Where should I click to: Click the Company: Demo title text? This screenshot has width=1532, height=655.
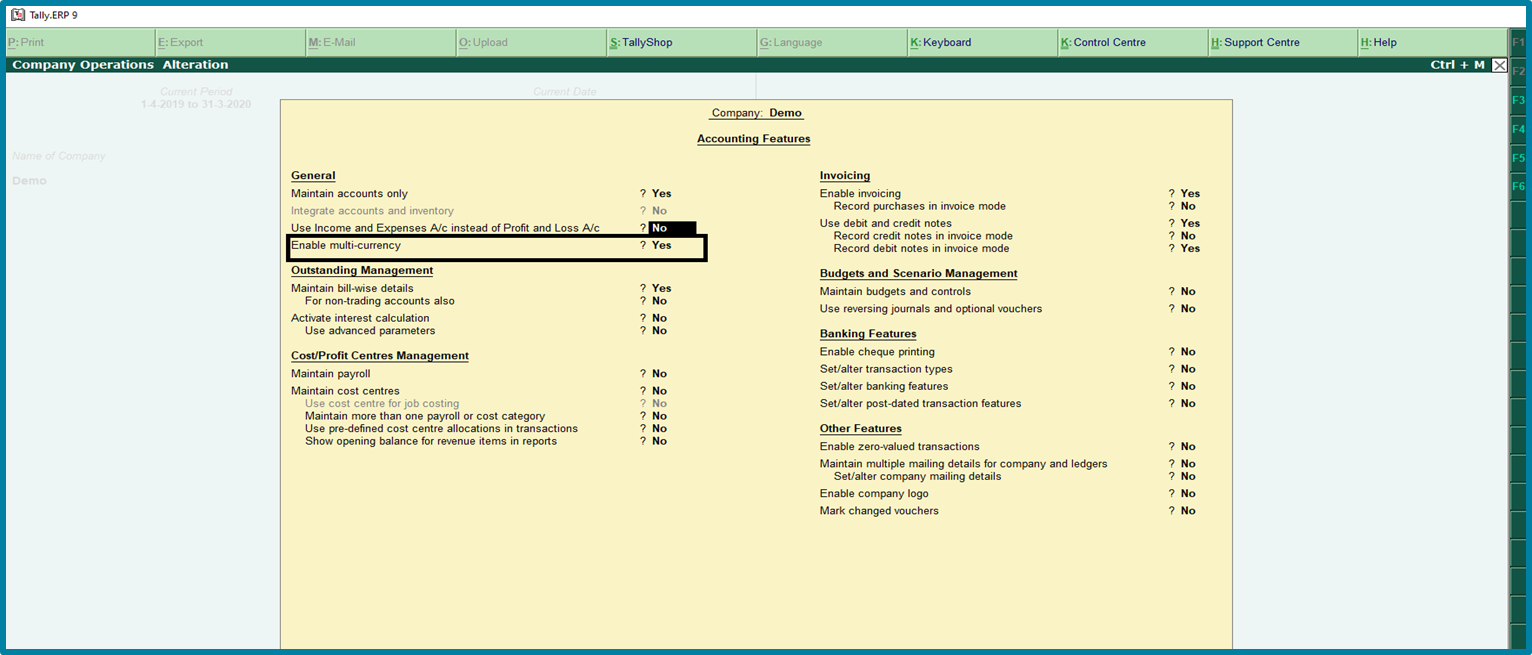tap(757, 113)
